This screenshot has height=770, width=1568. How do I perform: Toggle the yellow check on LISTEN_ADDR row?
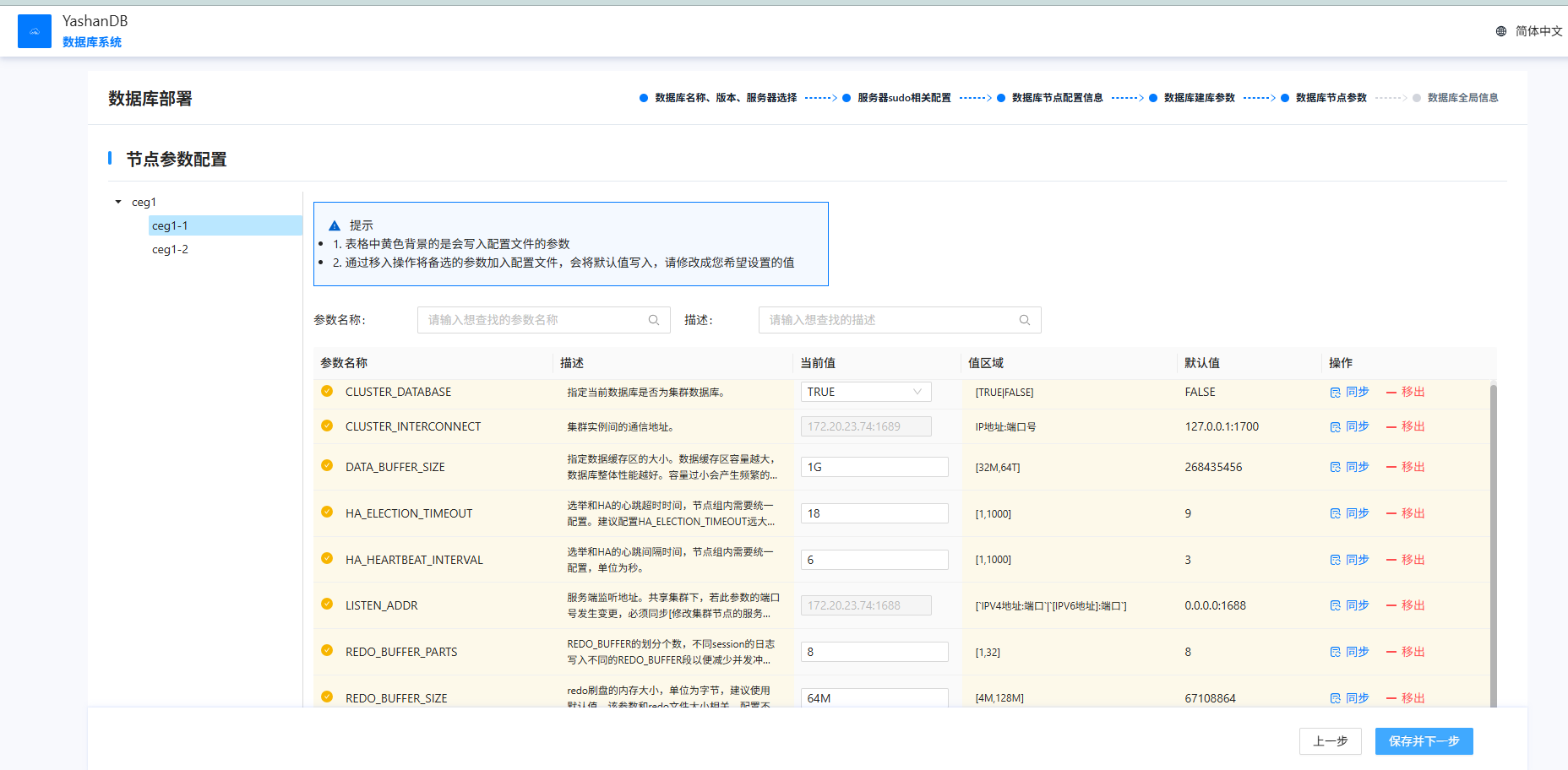(x=327, y=605)
